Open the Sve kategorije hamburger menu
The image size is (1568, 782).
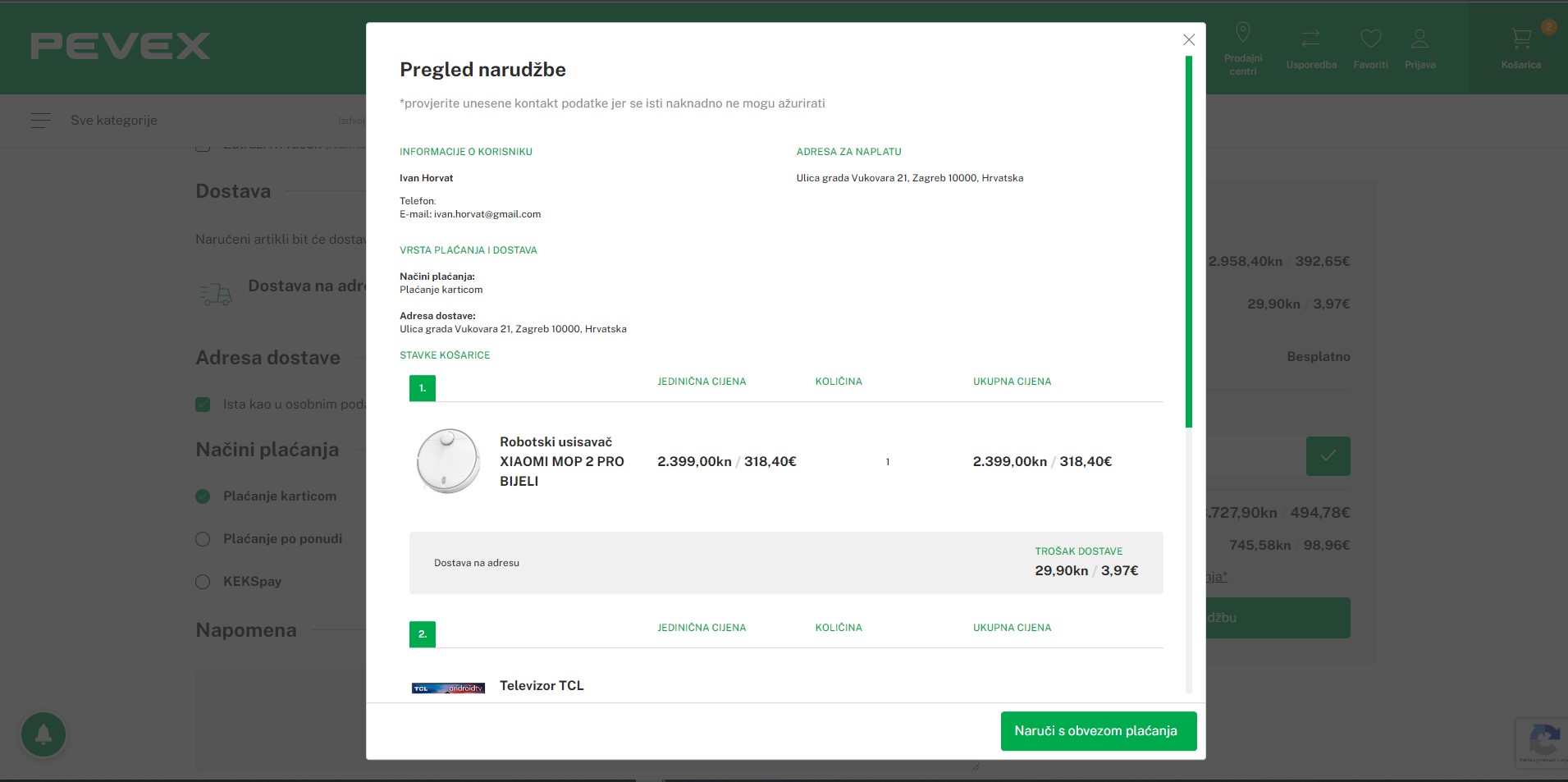[41, 121]
